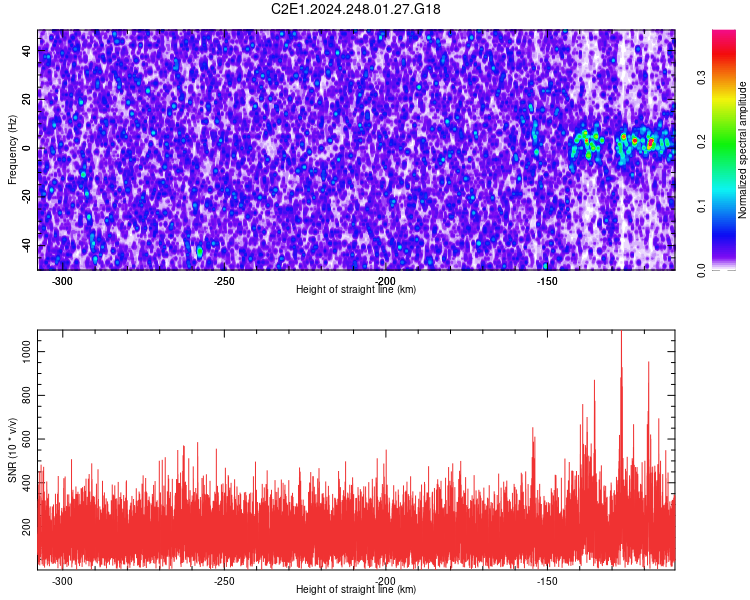Click the 0.0 tick on the color bar
This screenshot has width=750, height=600.
pos(701,270)
